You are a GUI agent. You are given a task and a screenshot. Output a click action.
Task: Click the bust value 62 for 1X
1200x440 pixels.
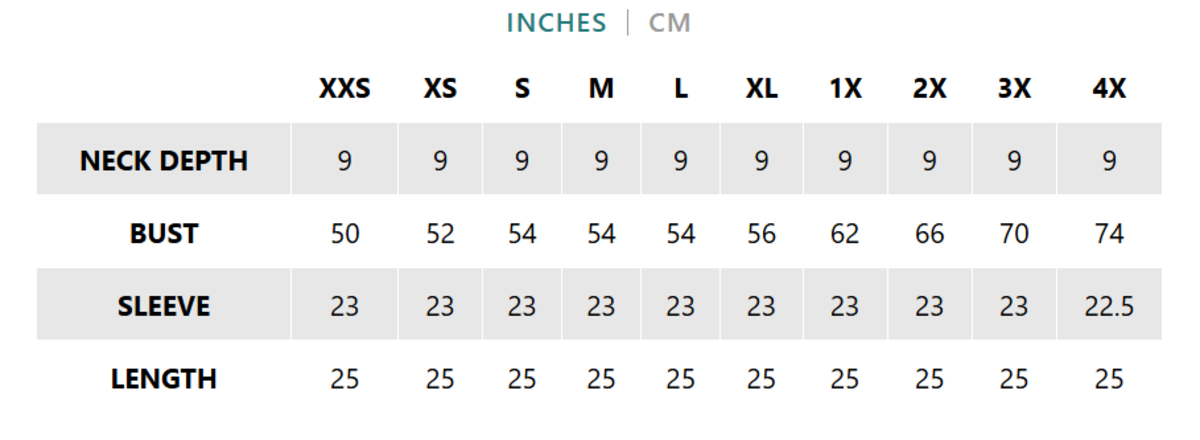pos(845,234)
